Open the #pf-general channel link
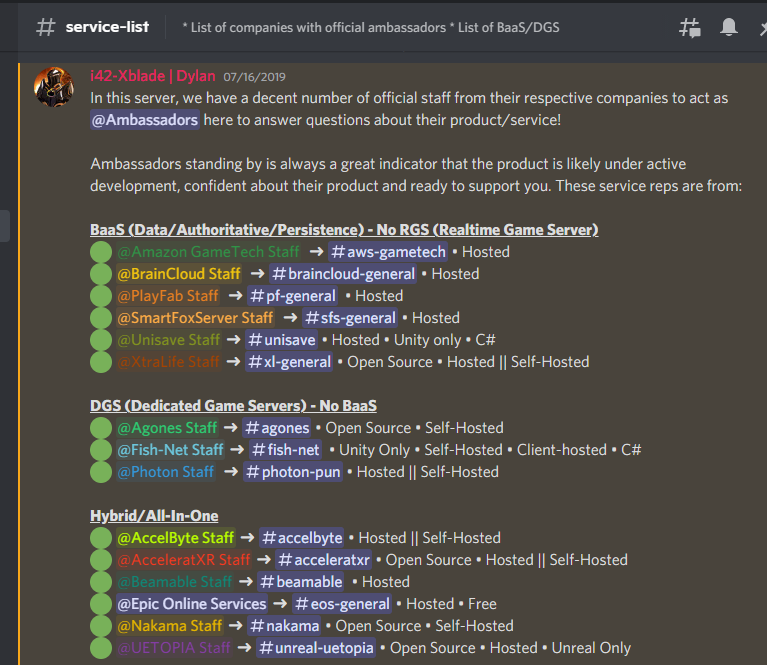The height and width of the screenshot is (665, 767). [293, 296]
